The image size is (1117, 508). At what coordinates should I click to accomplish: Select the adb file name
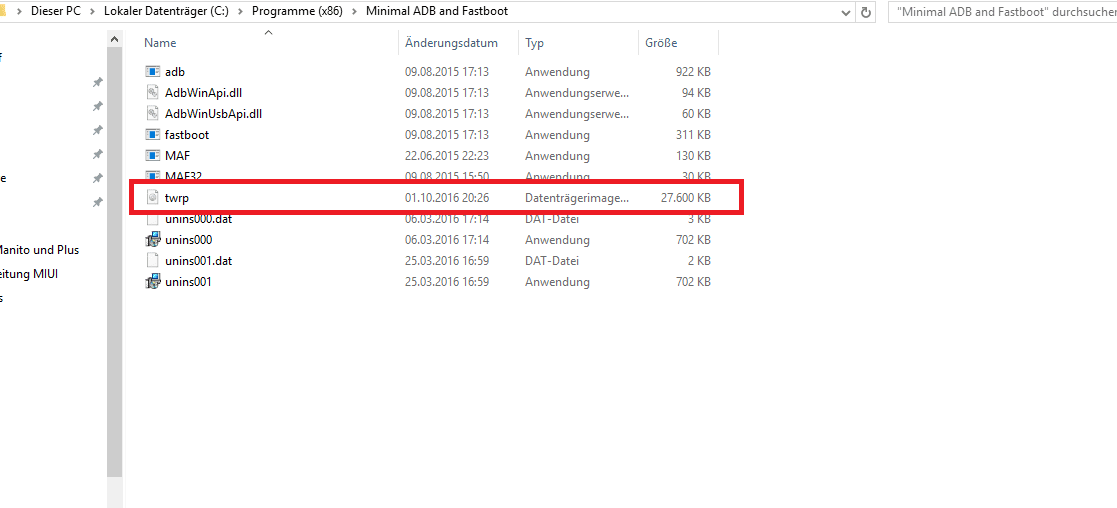point(175,72)
